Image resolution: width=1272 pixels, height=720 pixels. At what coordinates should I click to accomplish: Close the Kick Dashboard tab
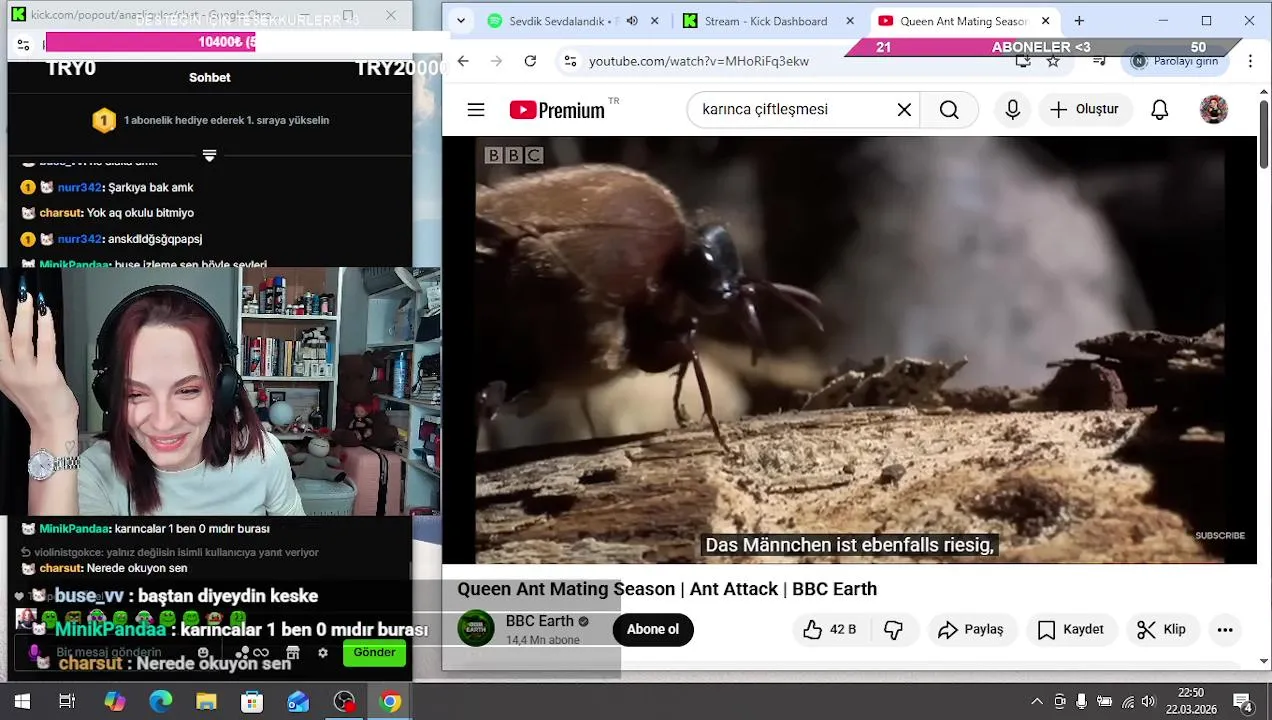(x=850, y=21)
